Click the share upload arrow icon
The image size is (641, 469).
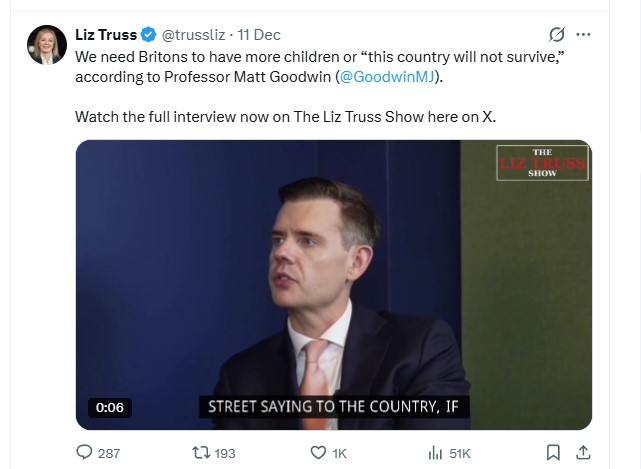pos(584,453)
